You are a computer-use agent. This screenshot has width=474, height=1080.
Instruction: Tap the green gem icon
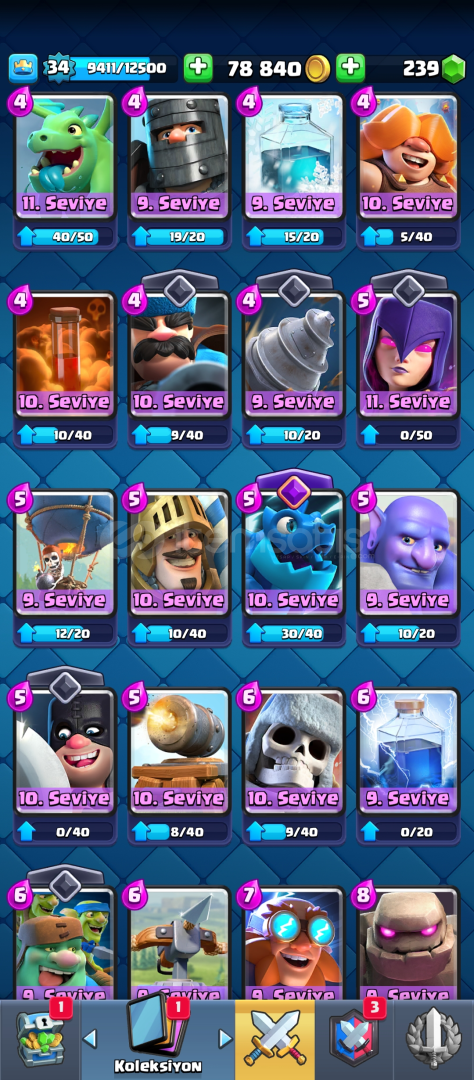pos(453,68)
